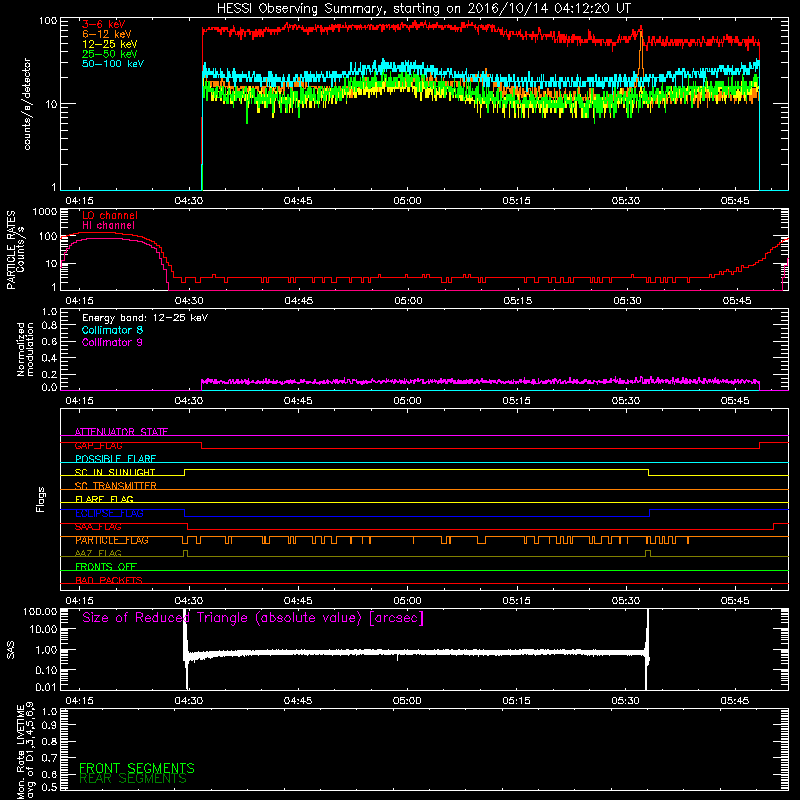
Task: Click the 04:30 tick label under SAS plot
Action: click(x=189, y=701)
